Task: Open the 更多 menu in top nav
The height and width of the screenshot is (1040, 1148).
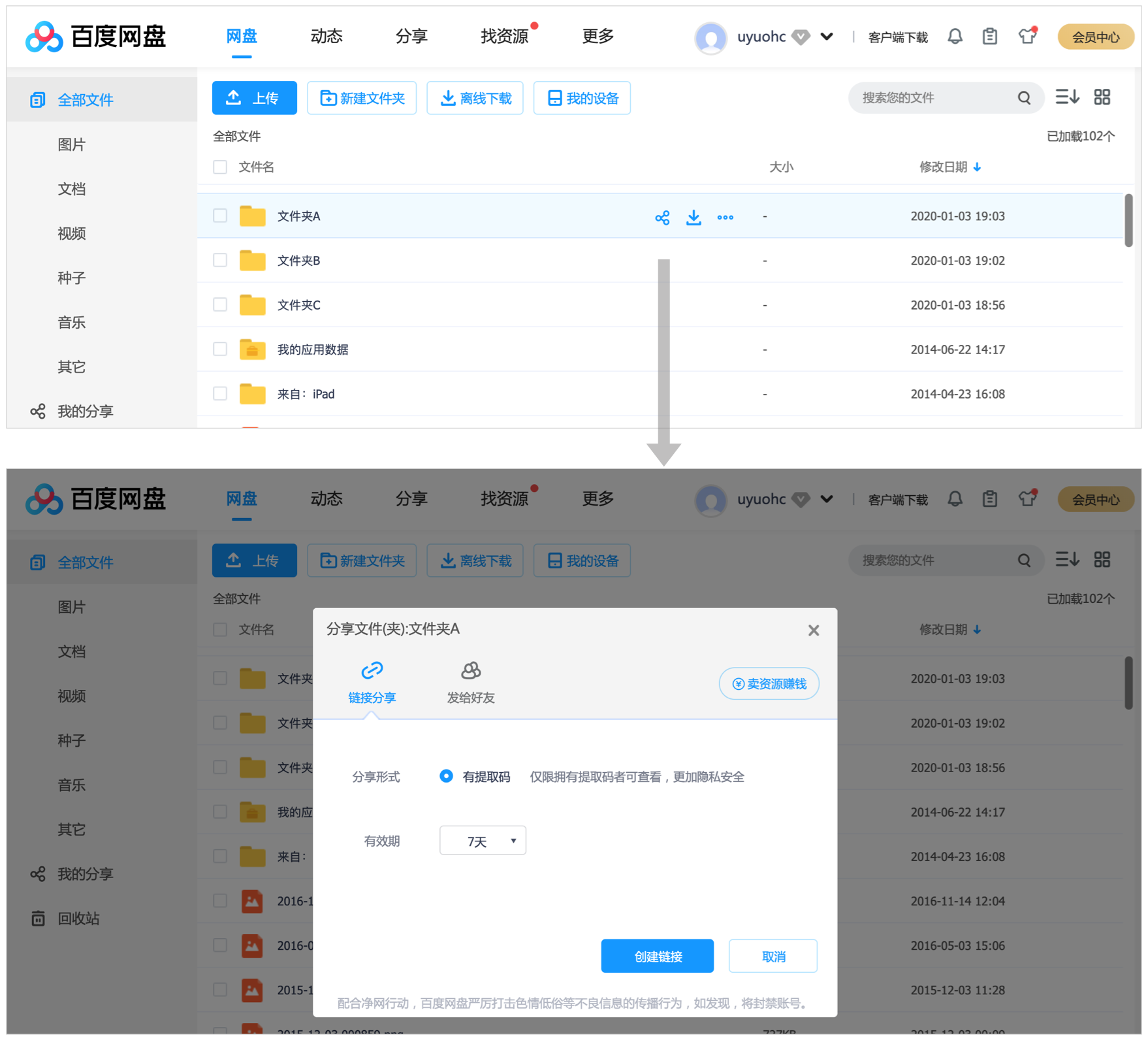Action: click(598, 37)
